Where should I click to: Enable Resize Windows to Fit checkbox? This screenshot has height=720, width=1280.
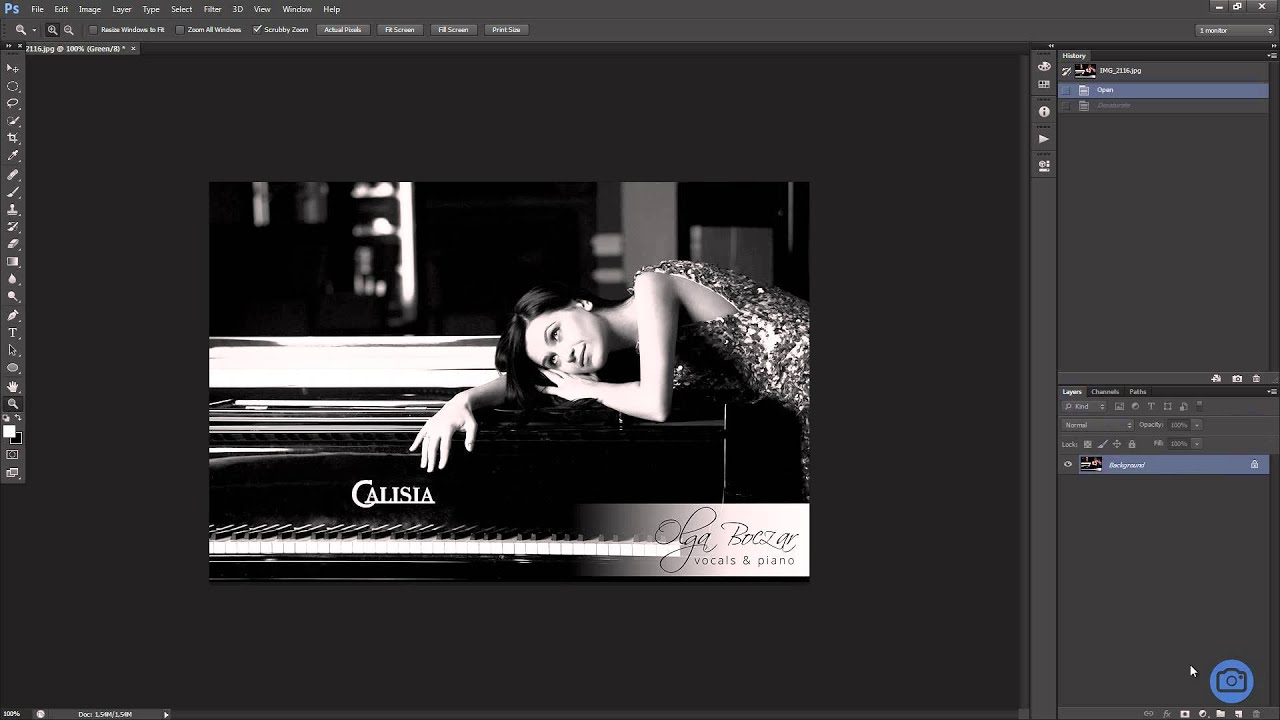click(x=94, y=30)
